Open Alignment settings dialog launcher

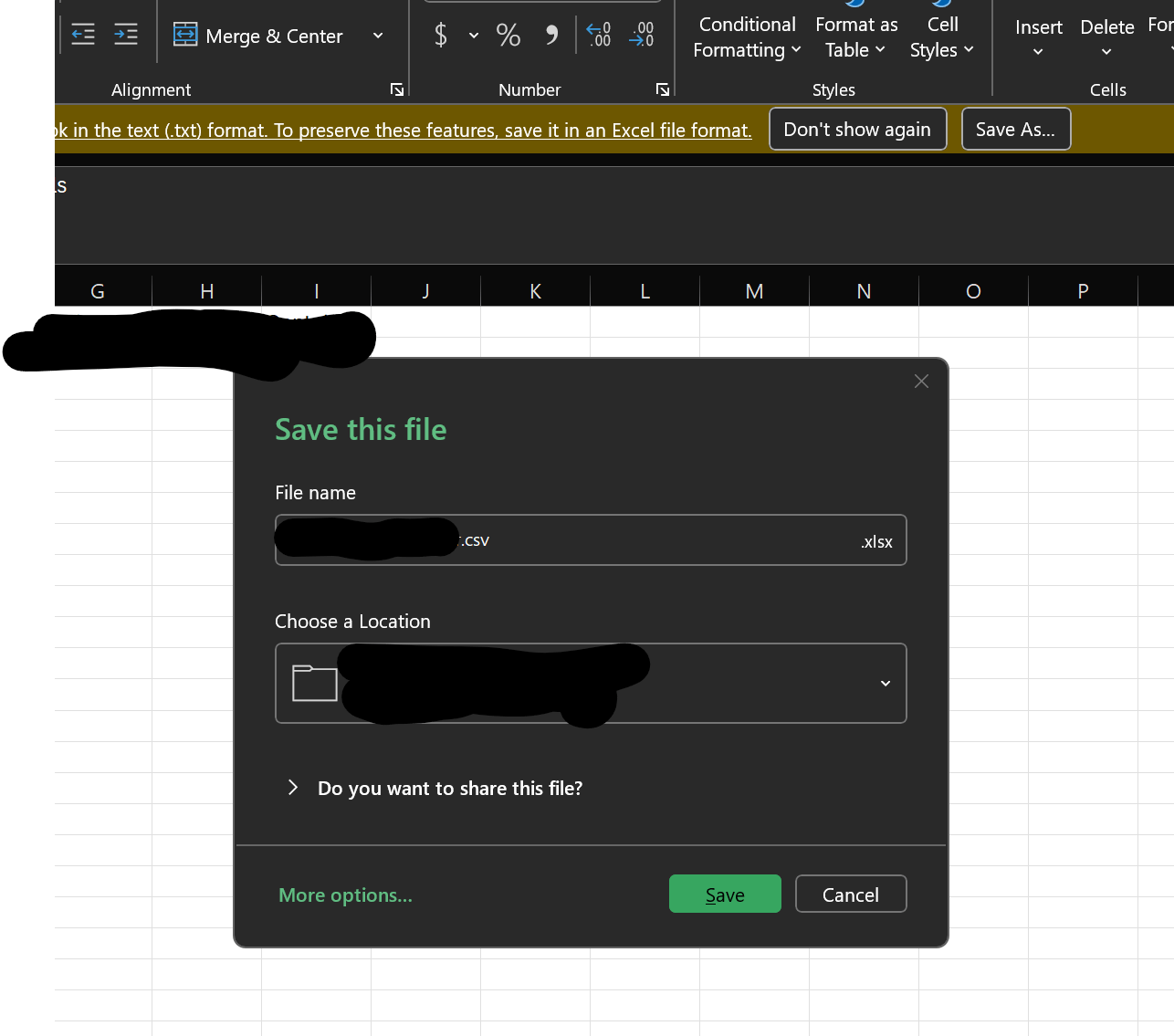pyautogui.click(x=397, y=89)
